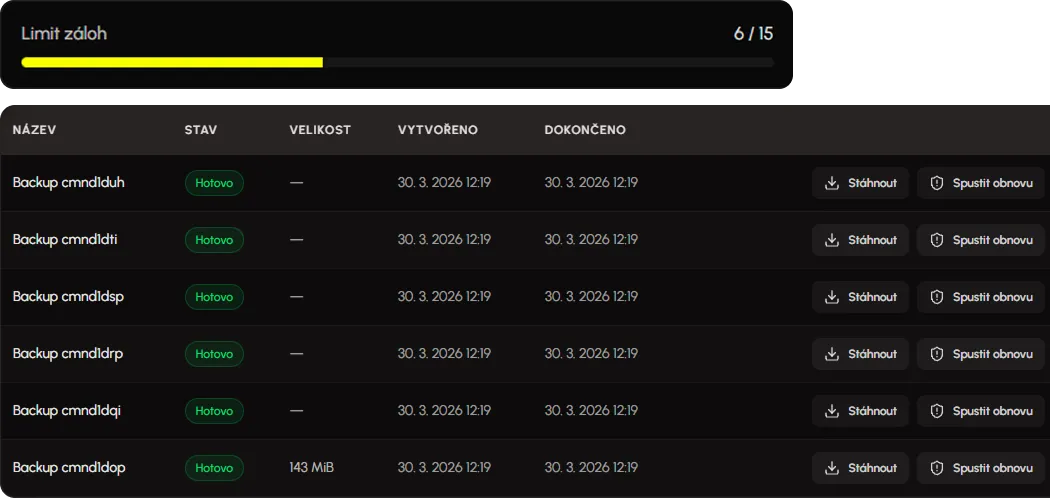This screenshot has height=498, width=1050.
Task: Select the Backup cmnd1dop row name
Action: click(69, 468)
